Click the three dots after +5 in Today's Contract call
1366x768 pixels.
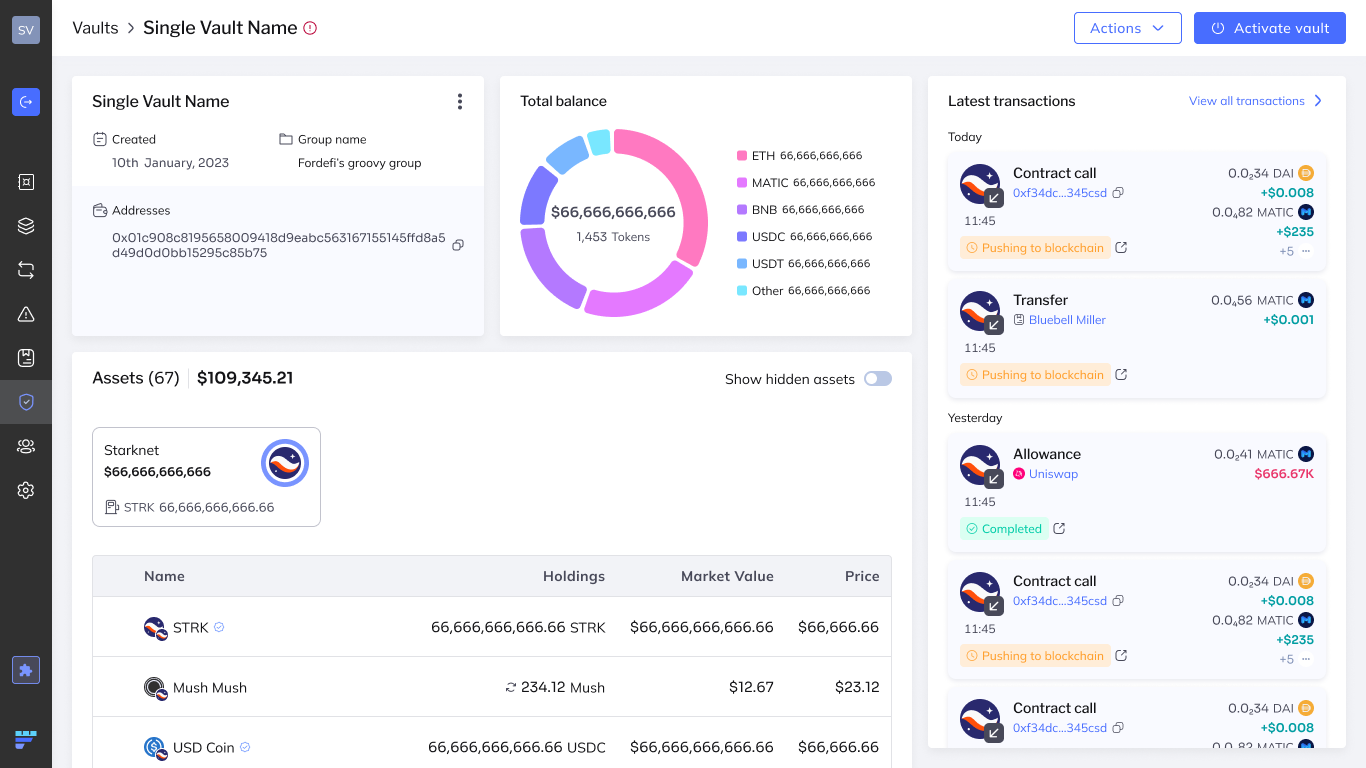pos(1306,251)
